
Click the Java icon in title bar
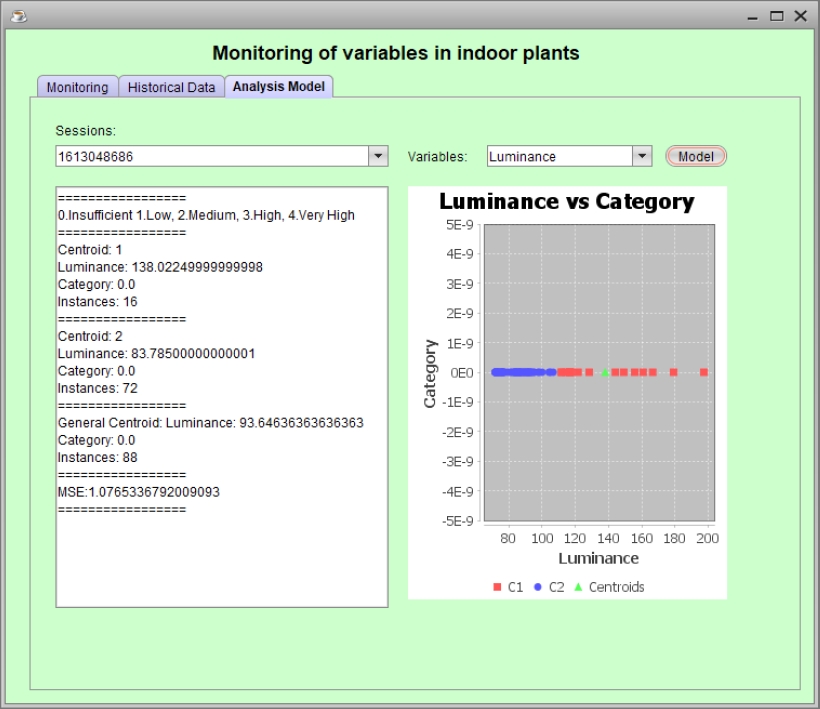coord(17,16)
